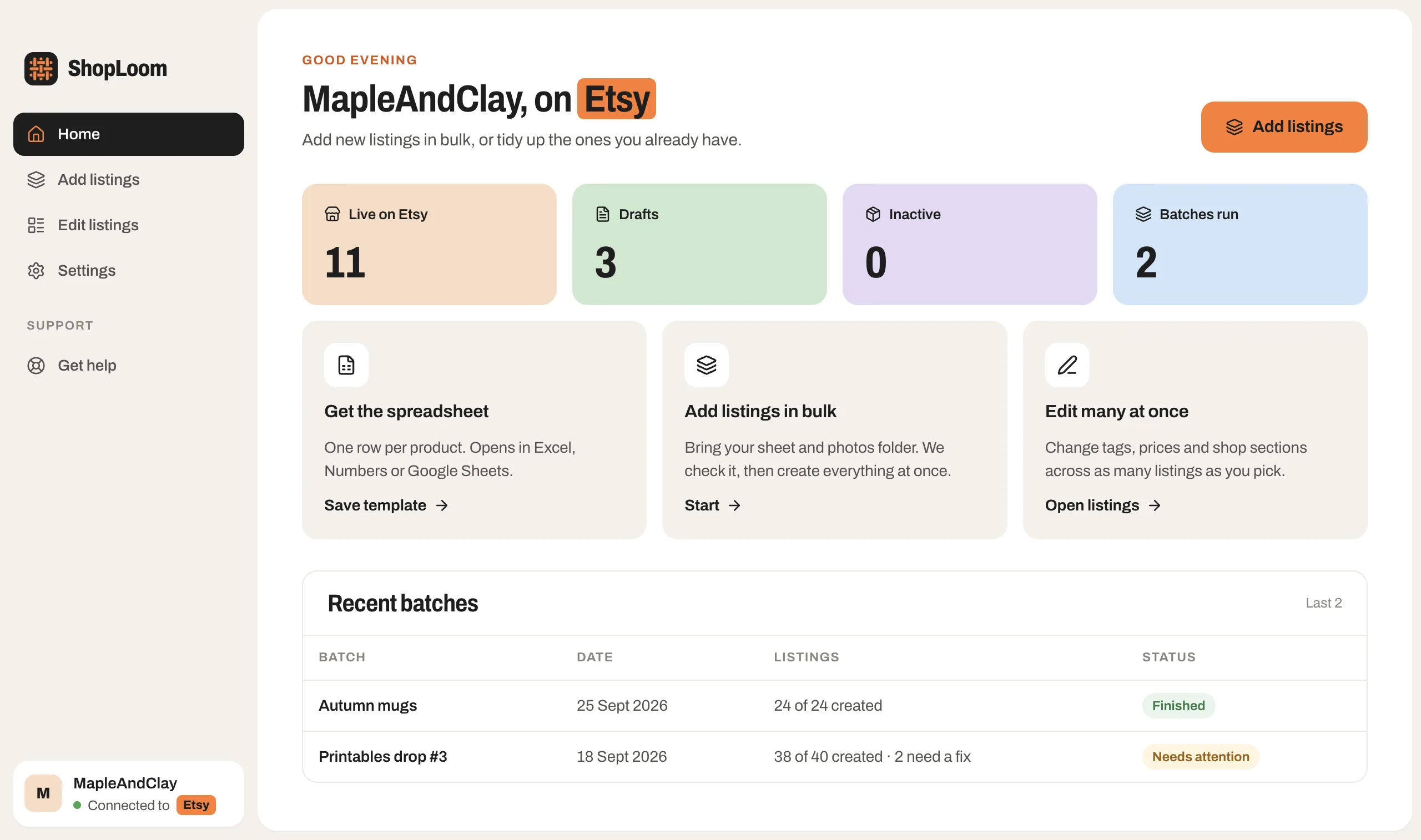The width and height of the screenshot is (1421, 840).
Task: Open Settings from the sidebar
Action: (129, 271)
